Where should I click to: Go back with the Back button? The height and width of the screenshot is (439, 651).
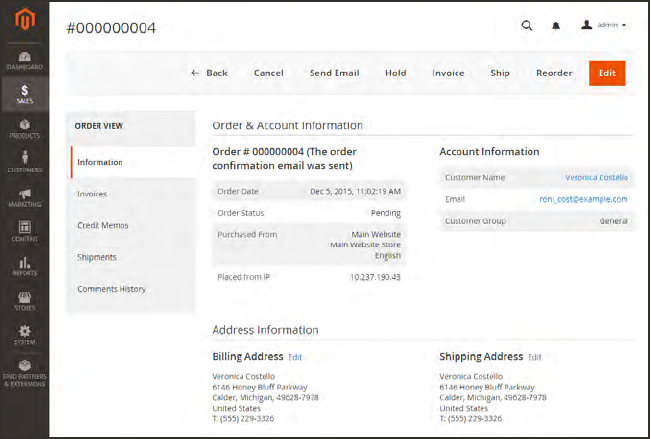point(210,73)
